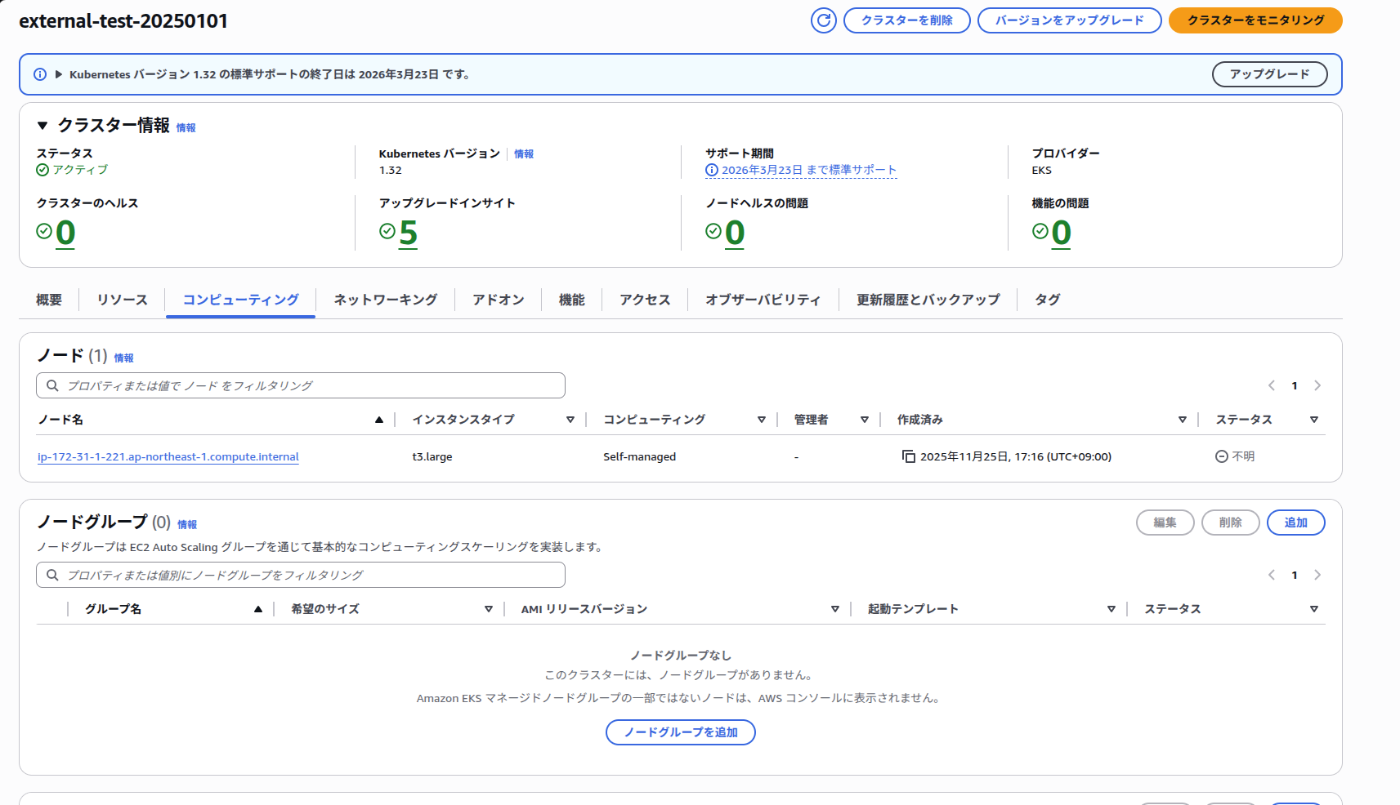Image resolution: width=1400 pixels, height=805 pixels.
Task: Click the 不明 status icon for the node
Action: pos(1221,456)
